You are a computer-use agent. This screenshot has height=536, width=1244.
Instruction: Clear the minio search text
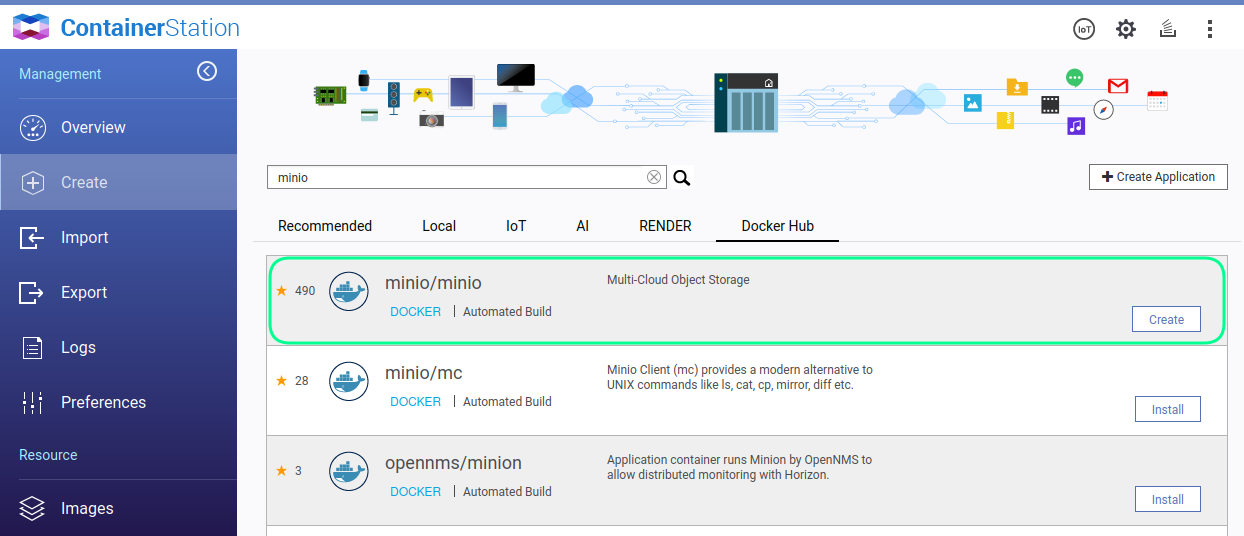(654, 177)
